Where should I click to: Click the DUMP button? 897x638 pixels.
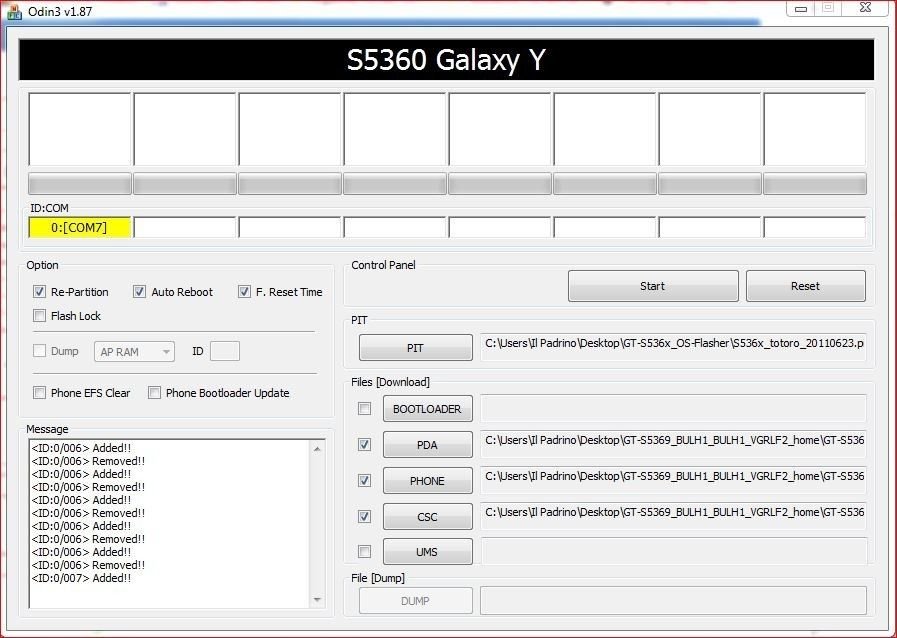click(416, 601)
